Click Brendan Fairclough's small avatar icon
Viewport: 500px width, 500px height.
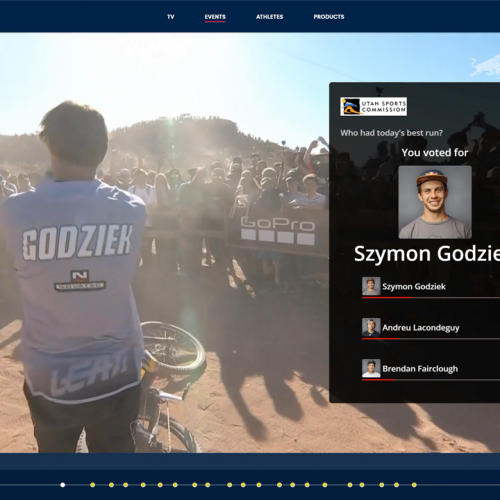371,368
